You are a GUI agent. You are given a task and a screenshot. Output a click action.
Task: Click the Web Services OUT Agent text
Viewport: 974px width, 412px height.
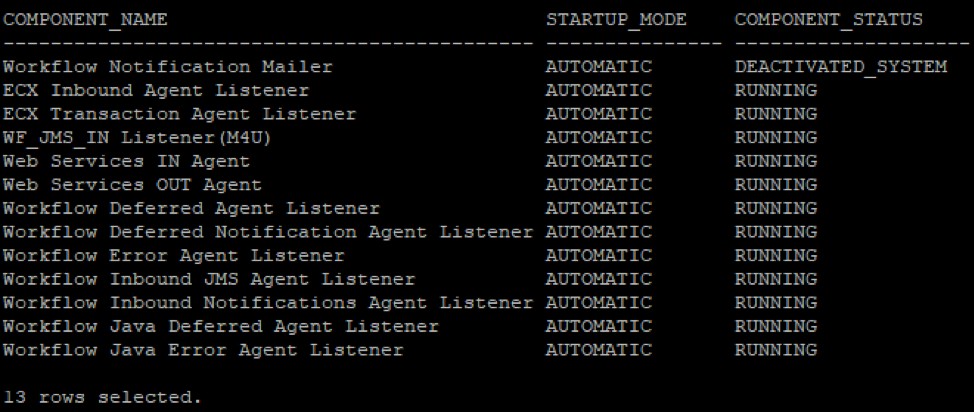tap(132, 185)
